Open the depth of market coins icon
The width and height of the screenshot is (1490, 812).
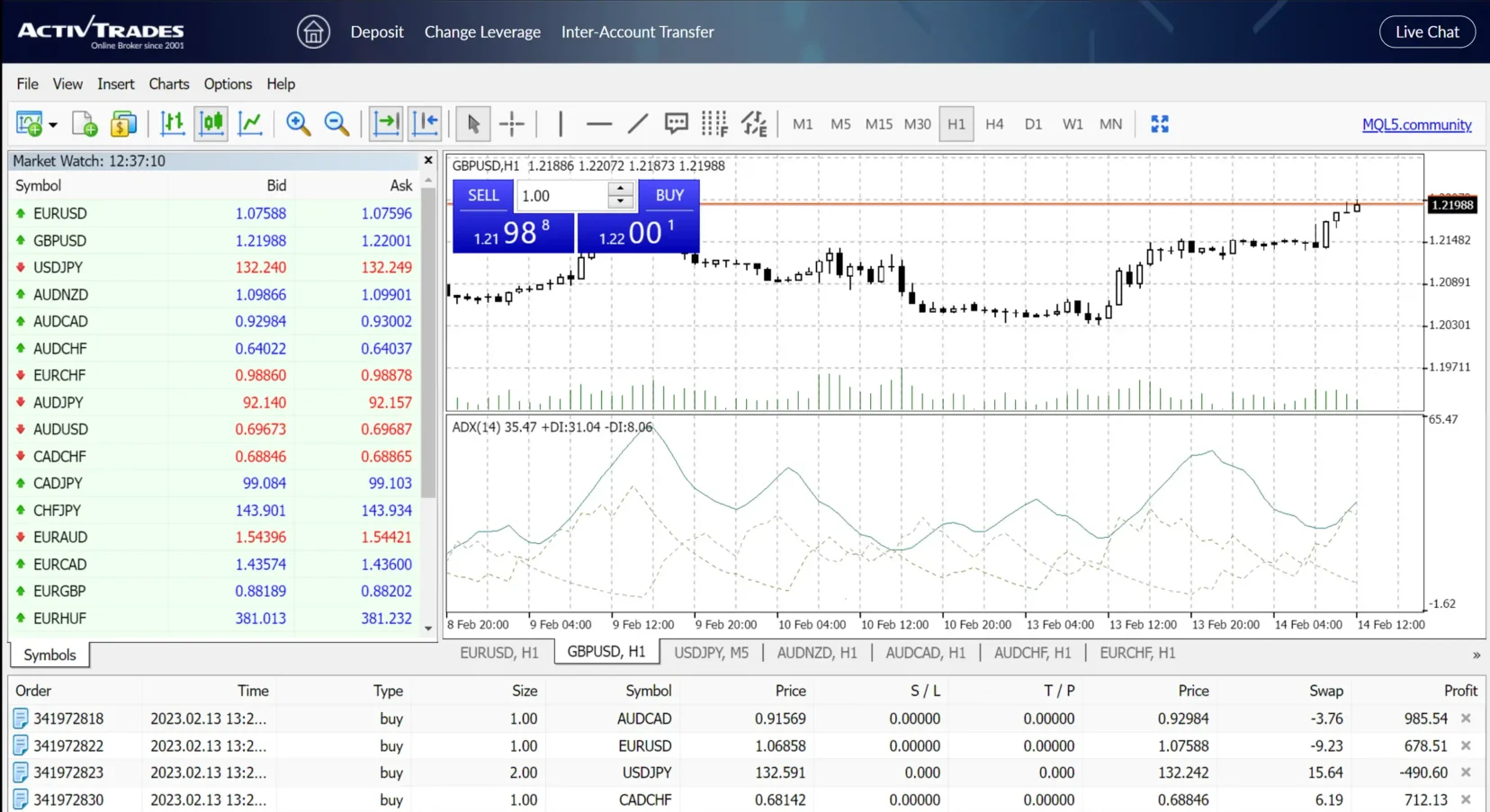tap(123, 124)
